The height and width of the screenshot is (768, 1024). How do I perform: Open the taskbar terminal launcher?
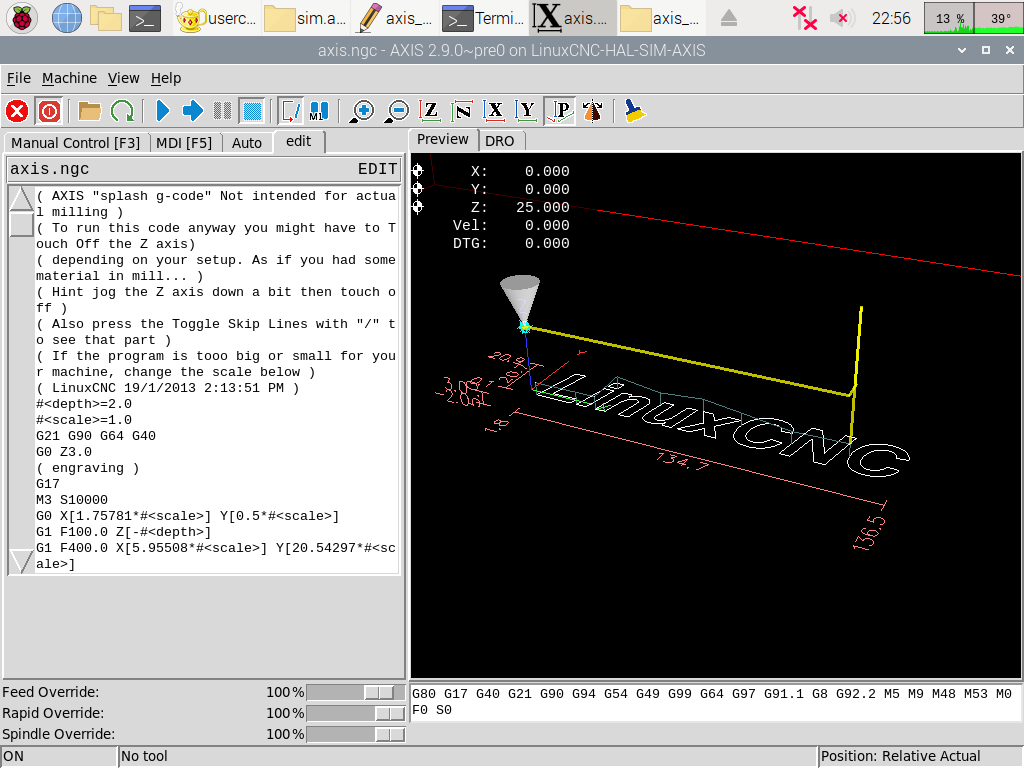tap(145, 18)
